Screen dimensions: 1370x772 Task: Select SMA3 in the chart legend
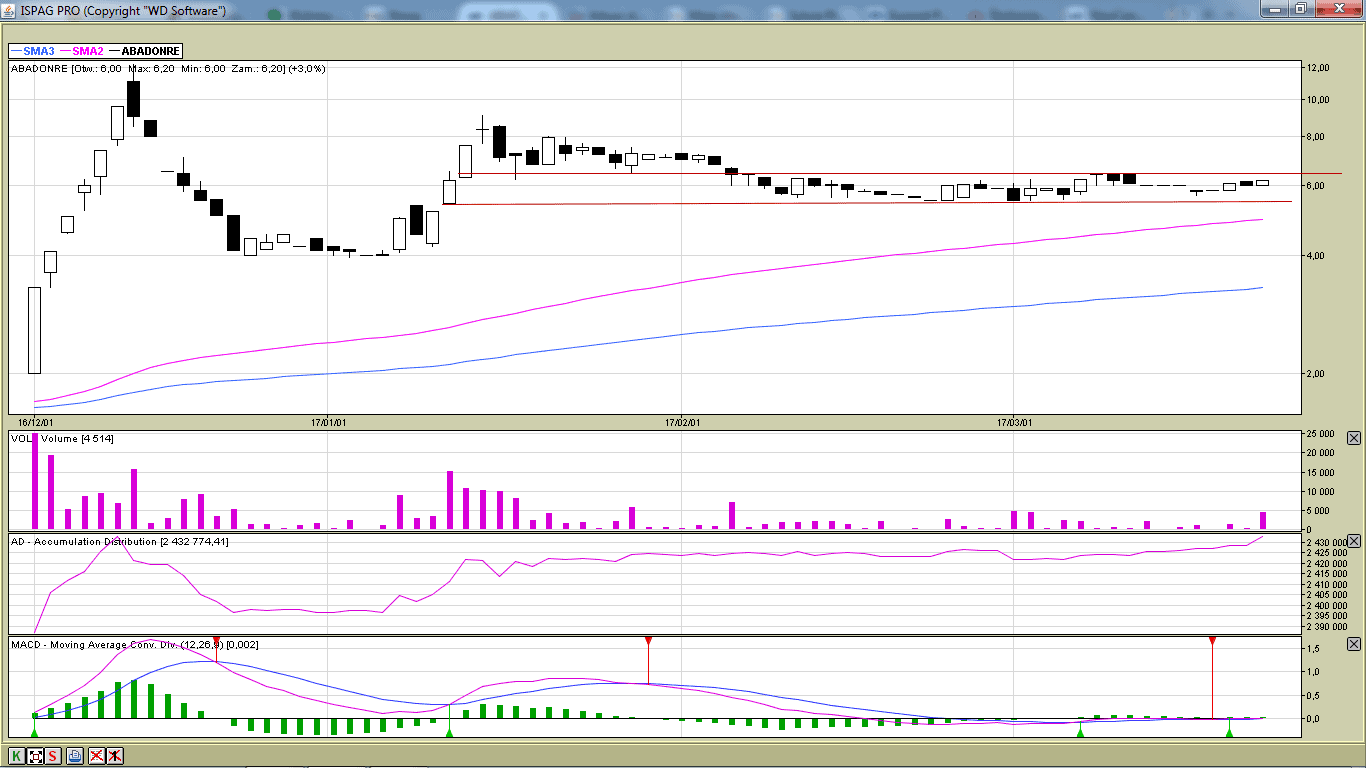click(33, 51)
